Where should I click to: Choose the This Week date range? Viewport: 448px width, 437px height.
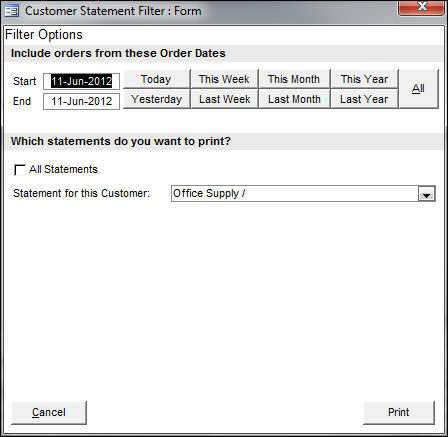pos(224,79)
